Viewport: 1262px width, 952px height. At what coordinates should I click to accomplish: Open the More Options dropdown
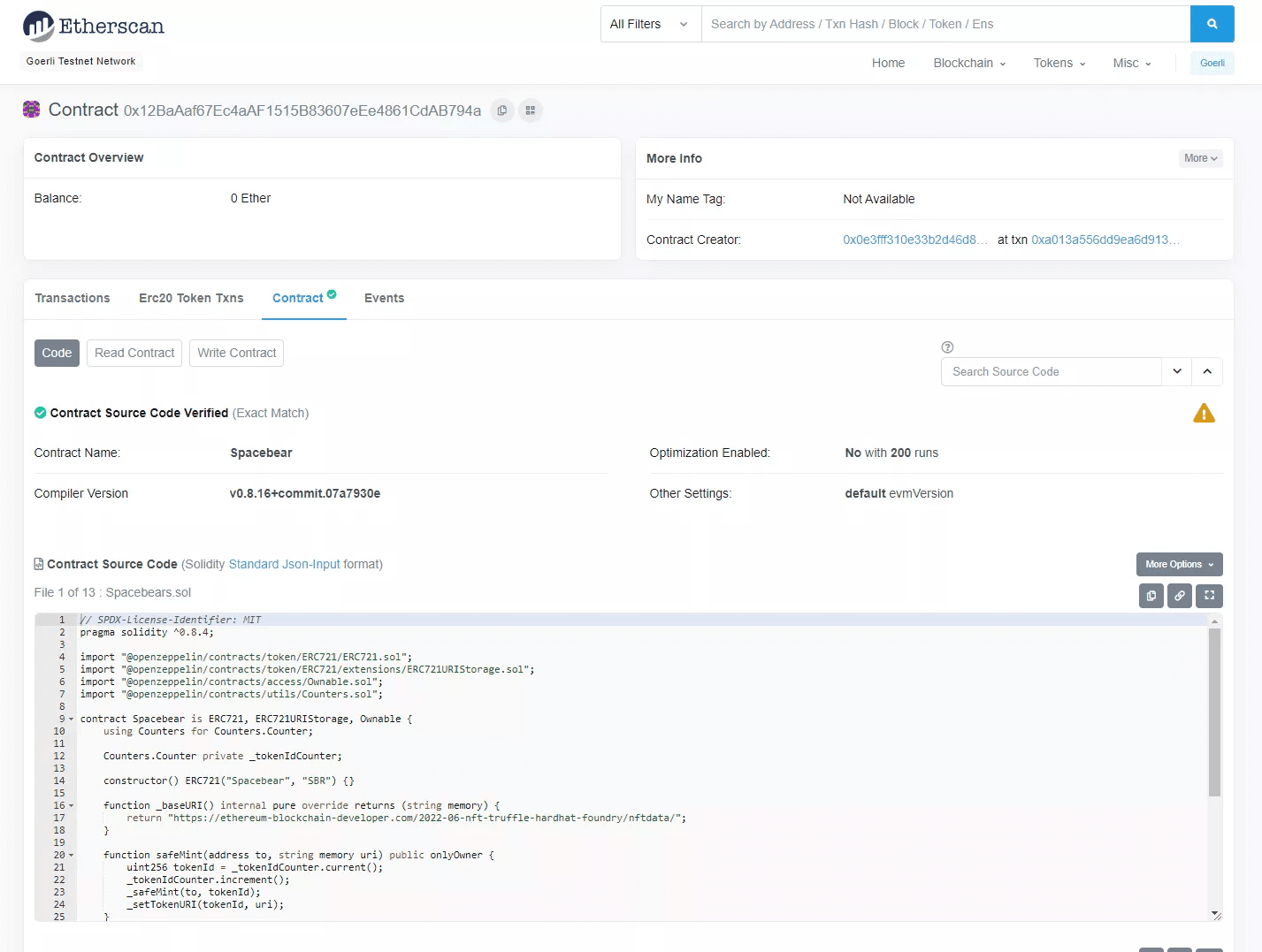[1179, 564]
